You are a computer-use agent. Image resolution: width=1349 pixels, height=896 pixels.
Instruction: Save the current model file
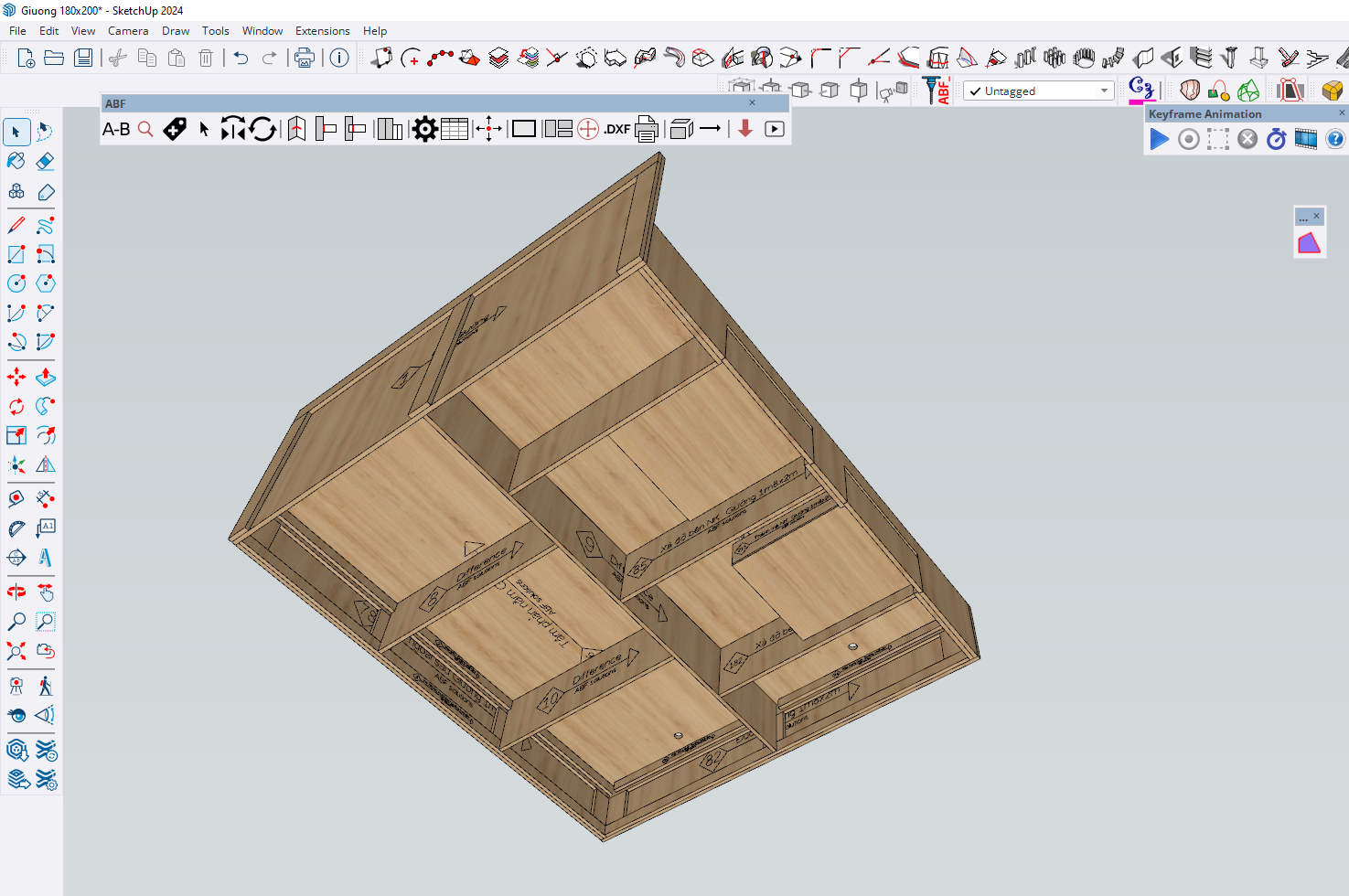pos(83,59)
